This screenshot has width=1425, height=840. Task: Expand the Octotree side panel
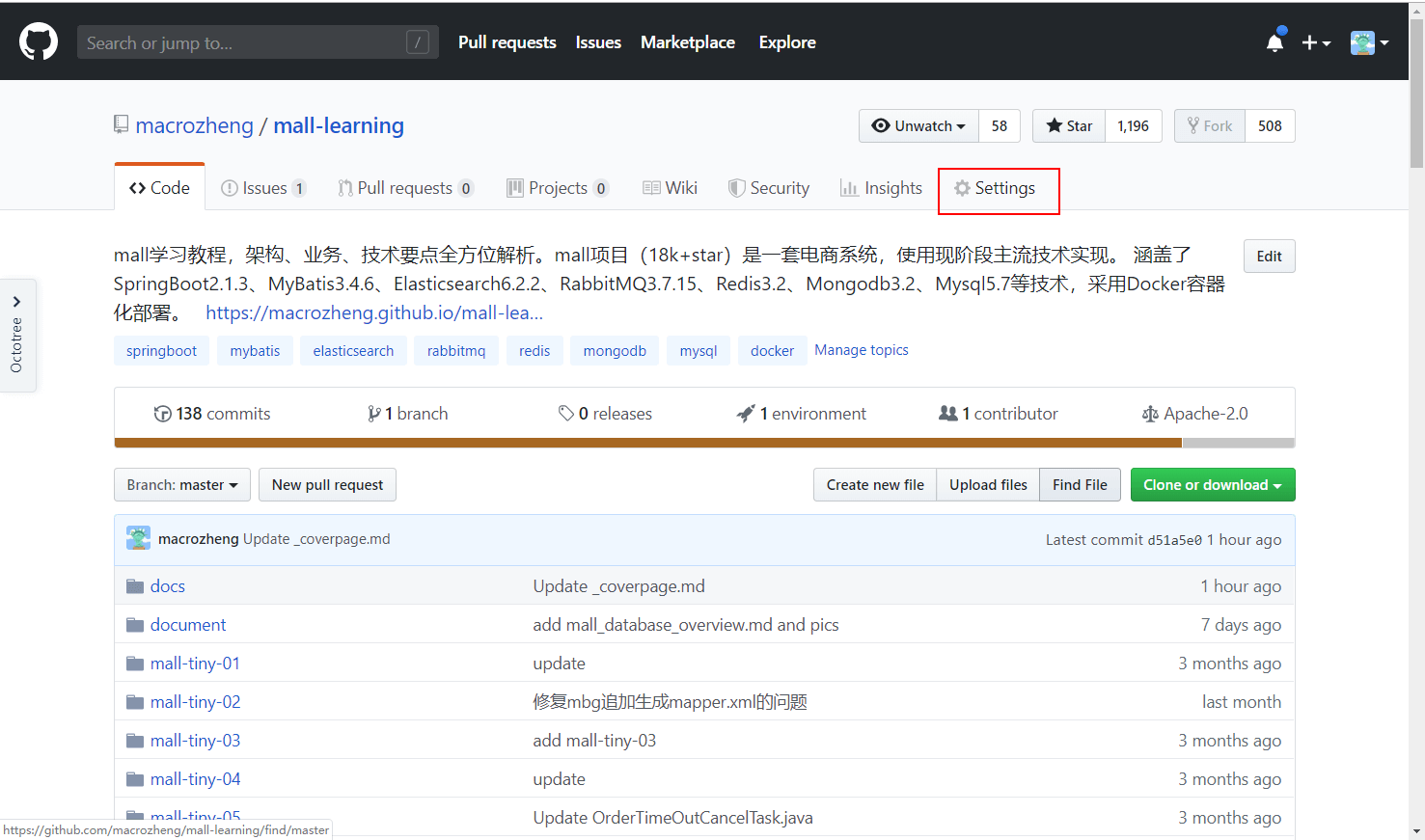coord(17,336)
